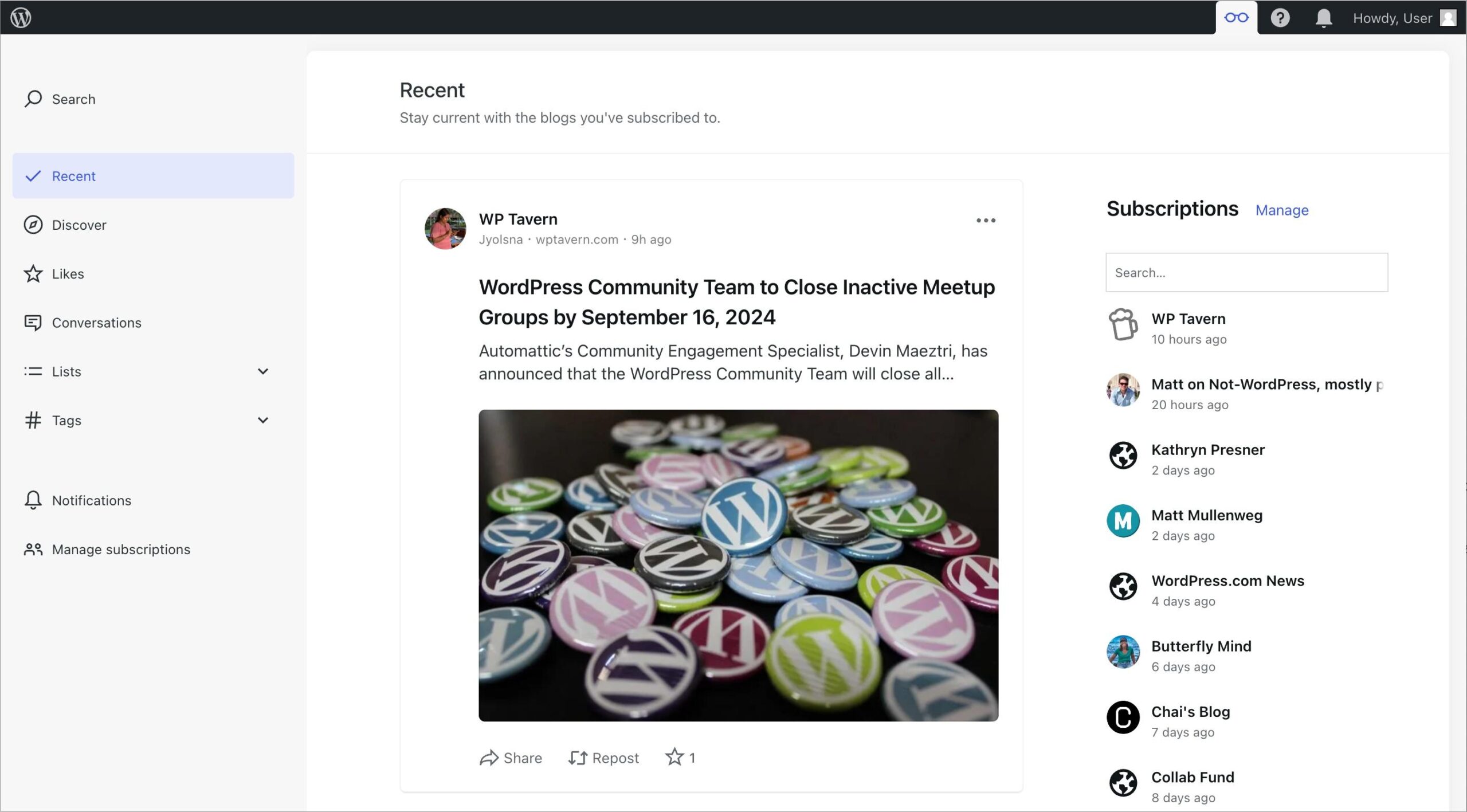The image size is (1467, 812).
Task: Click the Help icon in top bar
Action: click(1280, 17)
